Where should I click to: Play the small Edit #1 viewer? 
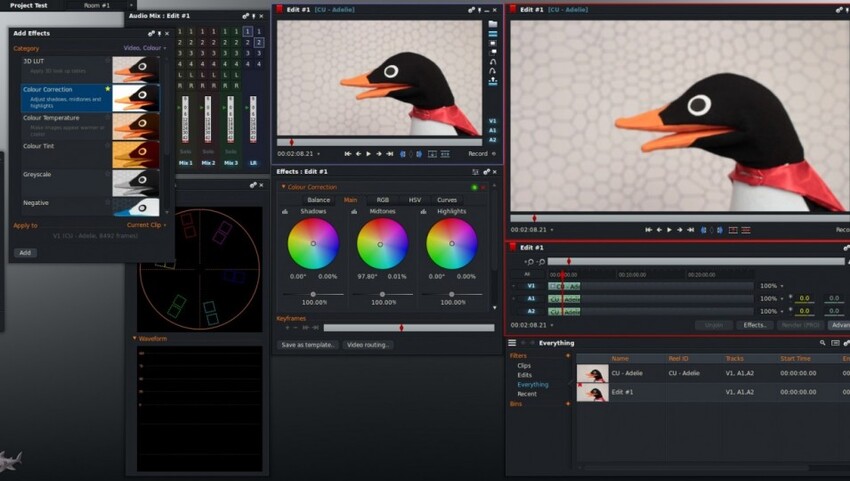369,154
